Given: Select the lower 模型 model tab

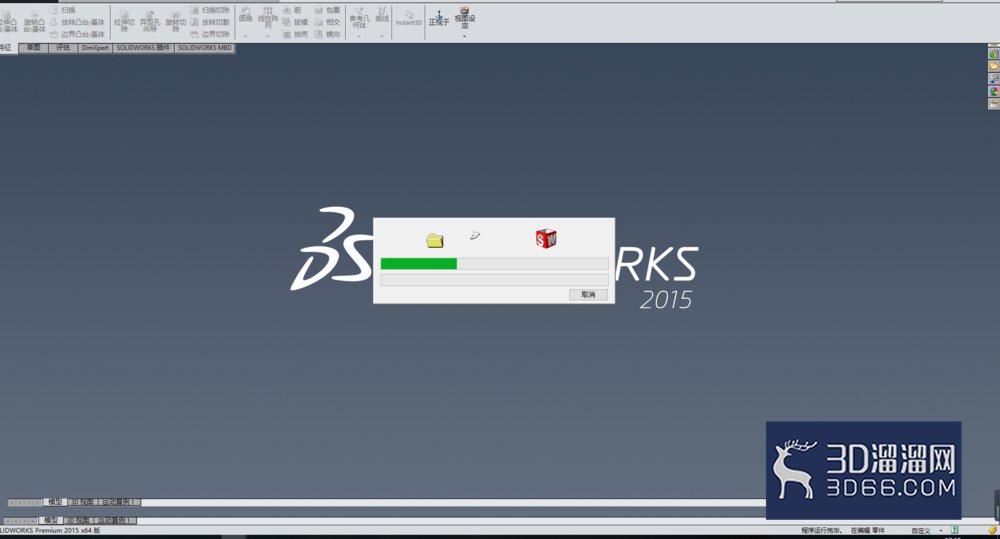Looking at the screenshot, I should (50, 521).
